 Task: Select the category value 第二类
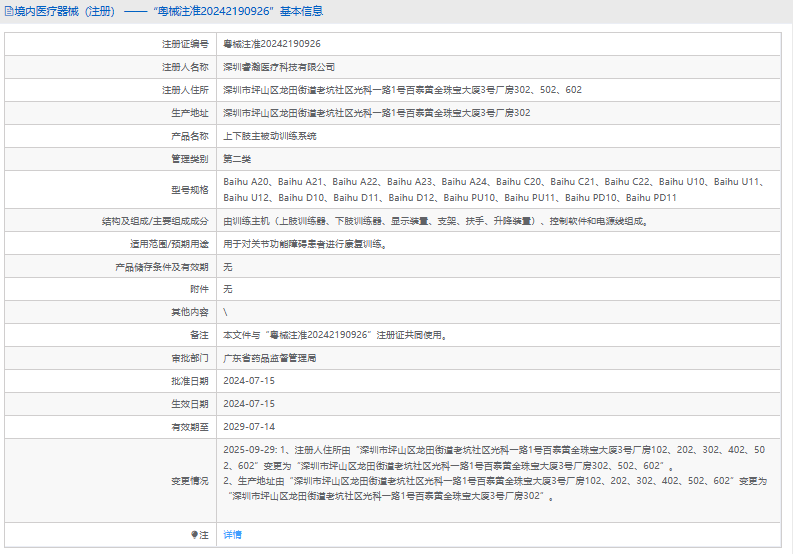tap(237, 159)
